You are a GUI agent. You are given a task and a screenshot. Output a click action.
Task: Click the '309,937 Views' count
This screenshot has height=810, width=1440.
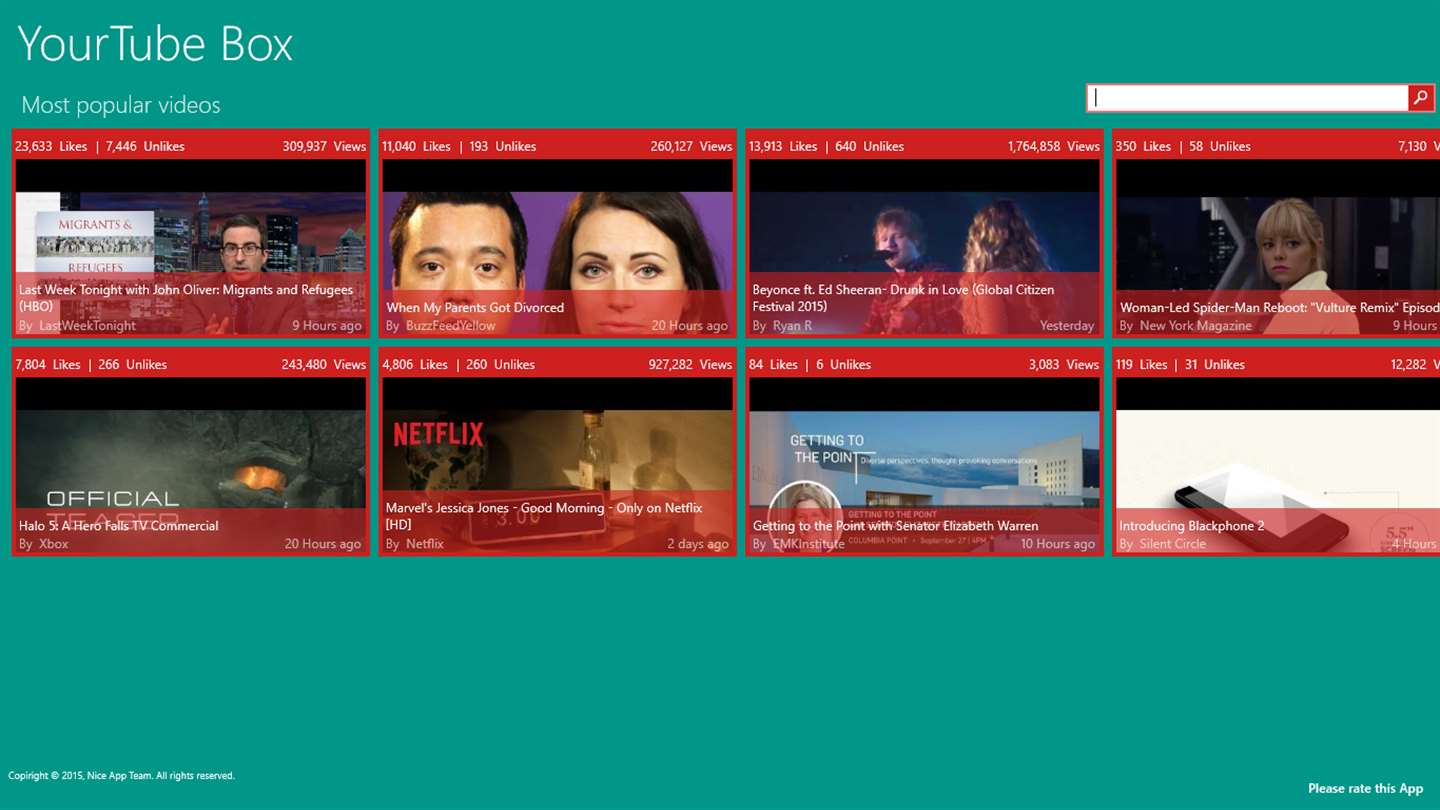[x=324, y=146]
